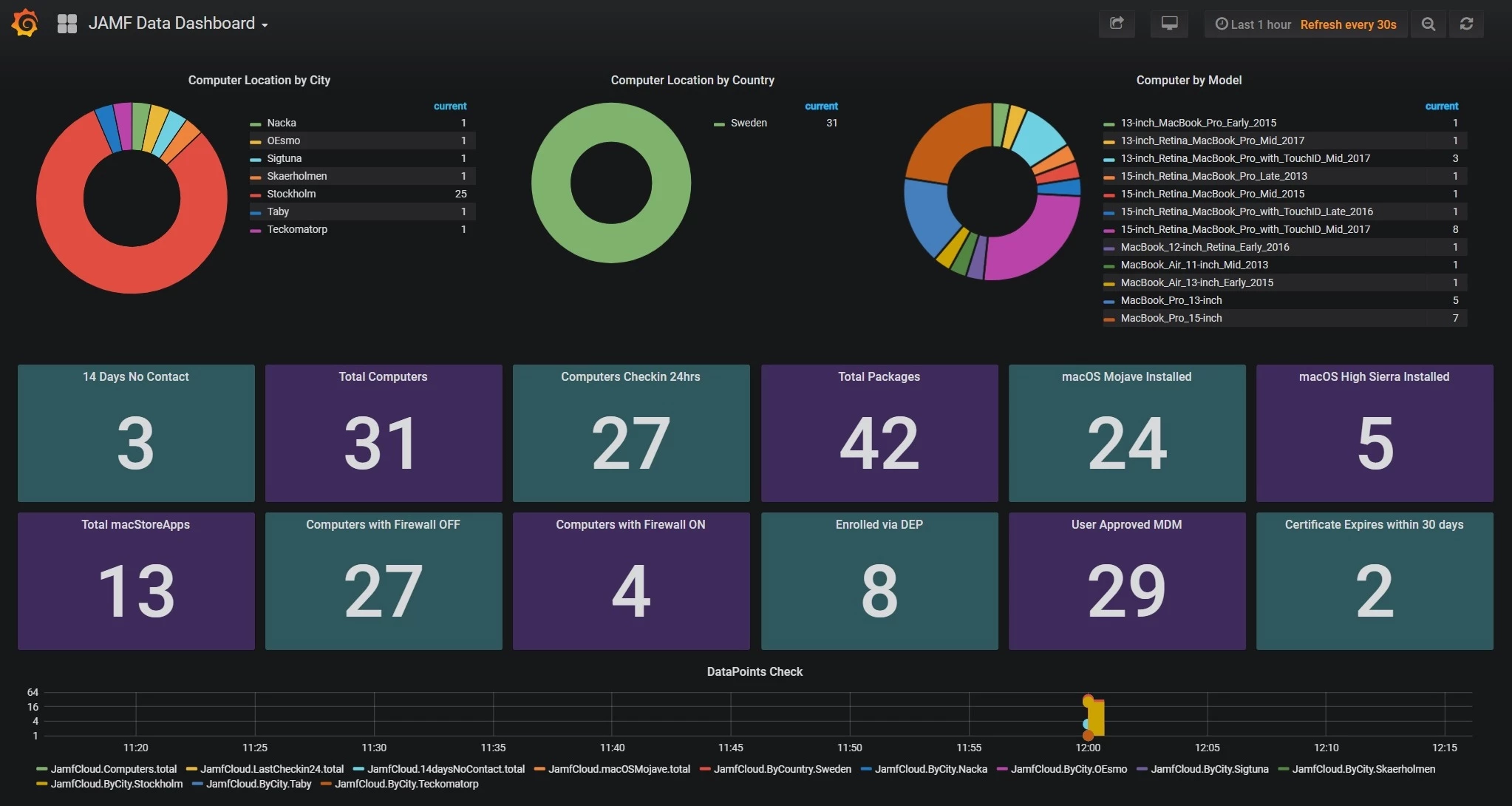Viewport: 1512px width, 806px height.
Task: Toggle Taby series in city legend
Action: pos(278,211)
